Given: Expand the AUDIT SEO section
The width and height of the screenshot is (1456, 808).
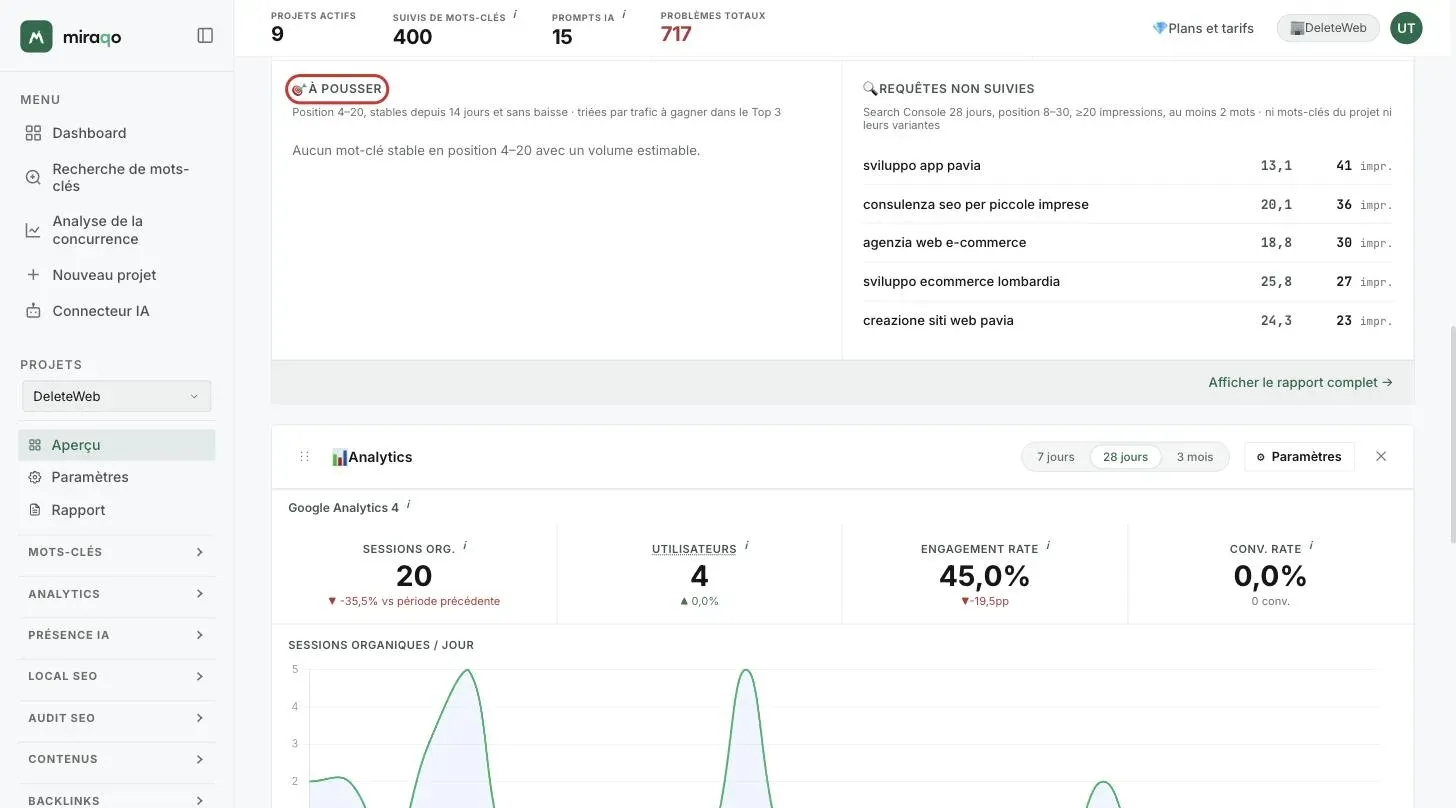Looking at the screenshot, I should coord(117,718).
